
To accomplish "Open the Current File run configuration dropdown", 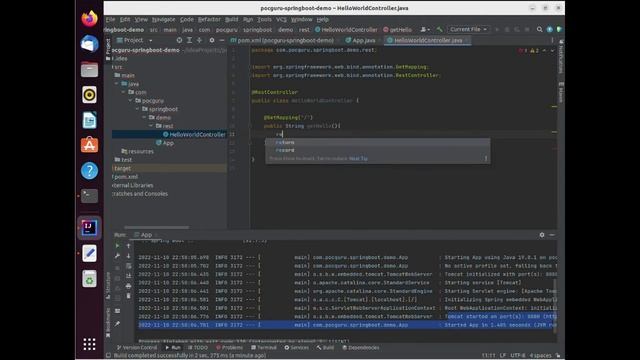I will tap(468, 29).
